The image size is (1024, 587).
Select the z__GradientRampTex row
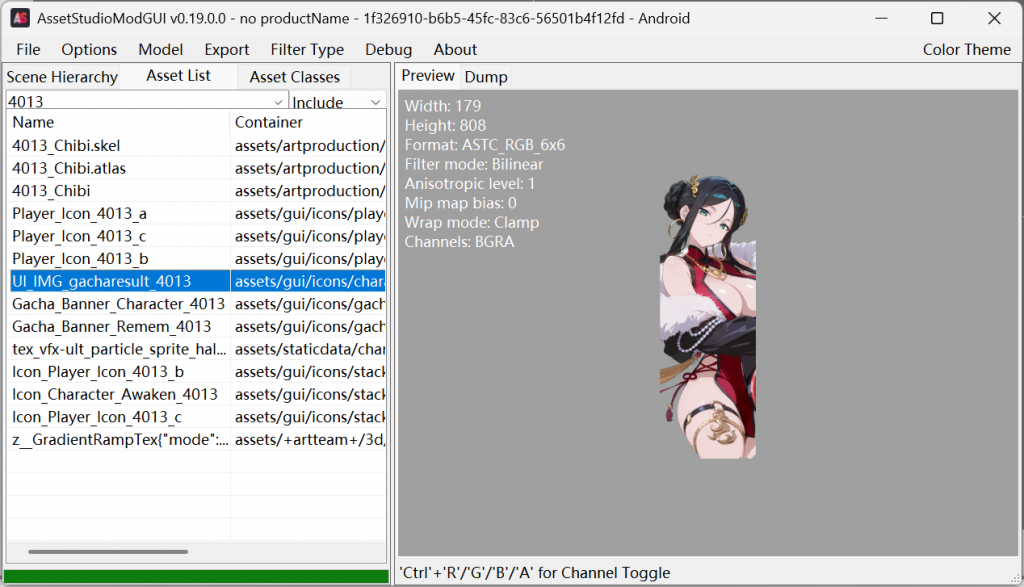pos(197,440)
